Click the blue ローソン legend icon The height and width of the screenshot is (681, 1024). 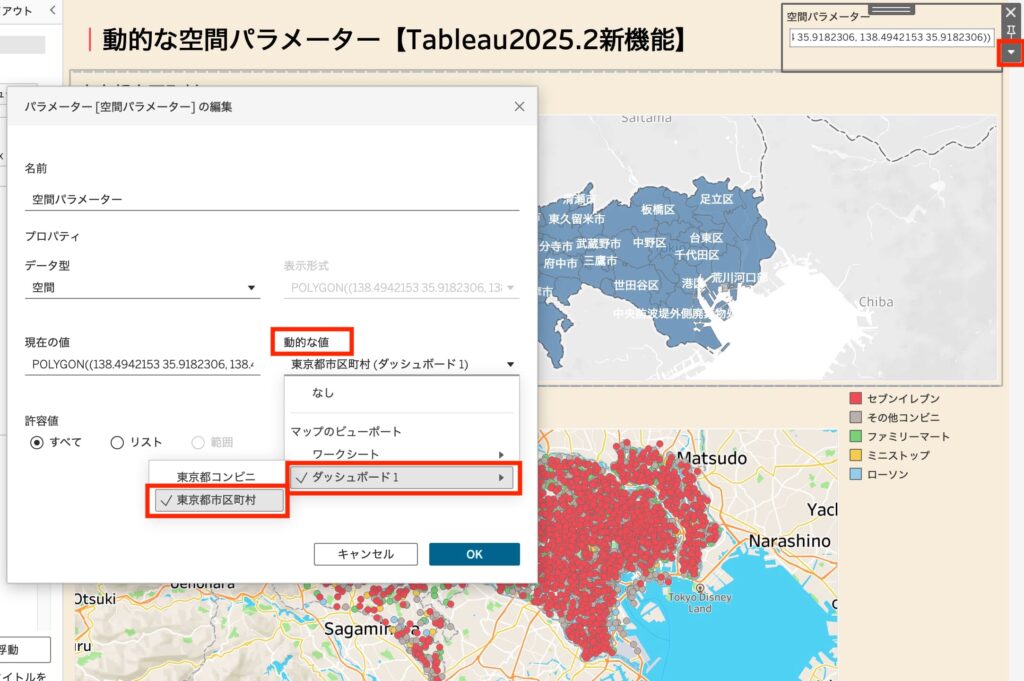pos(855,475)
